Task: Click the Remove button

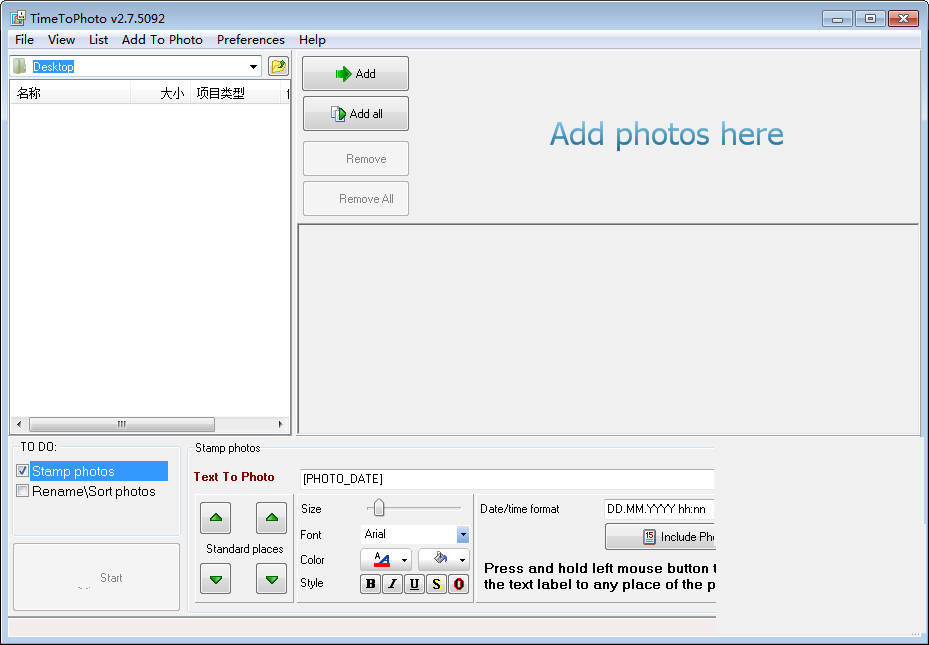Action: (355, 159)
